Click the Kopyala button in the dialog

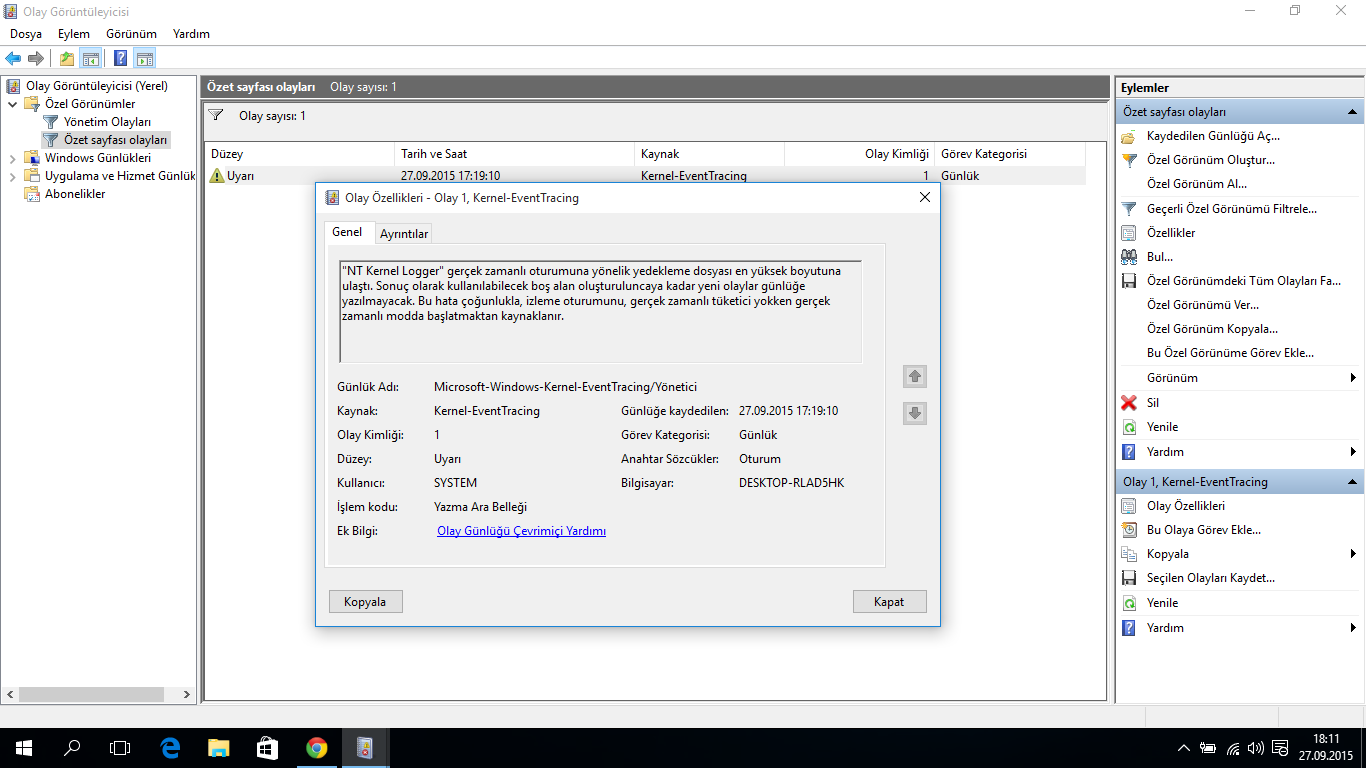tap(365, 602)
